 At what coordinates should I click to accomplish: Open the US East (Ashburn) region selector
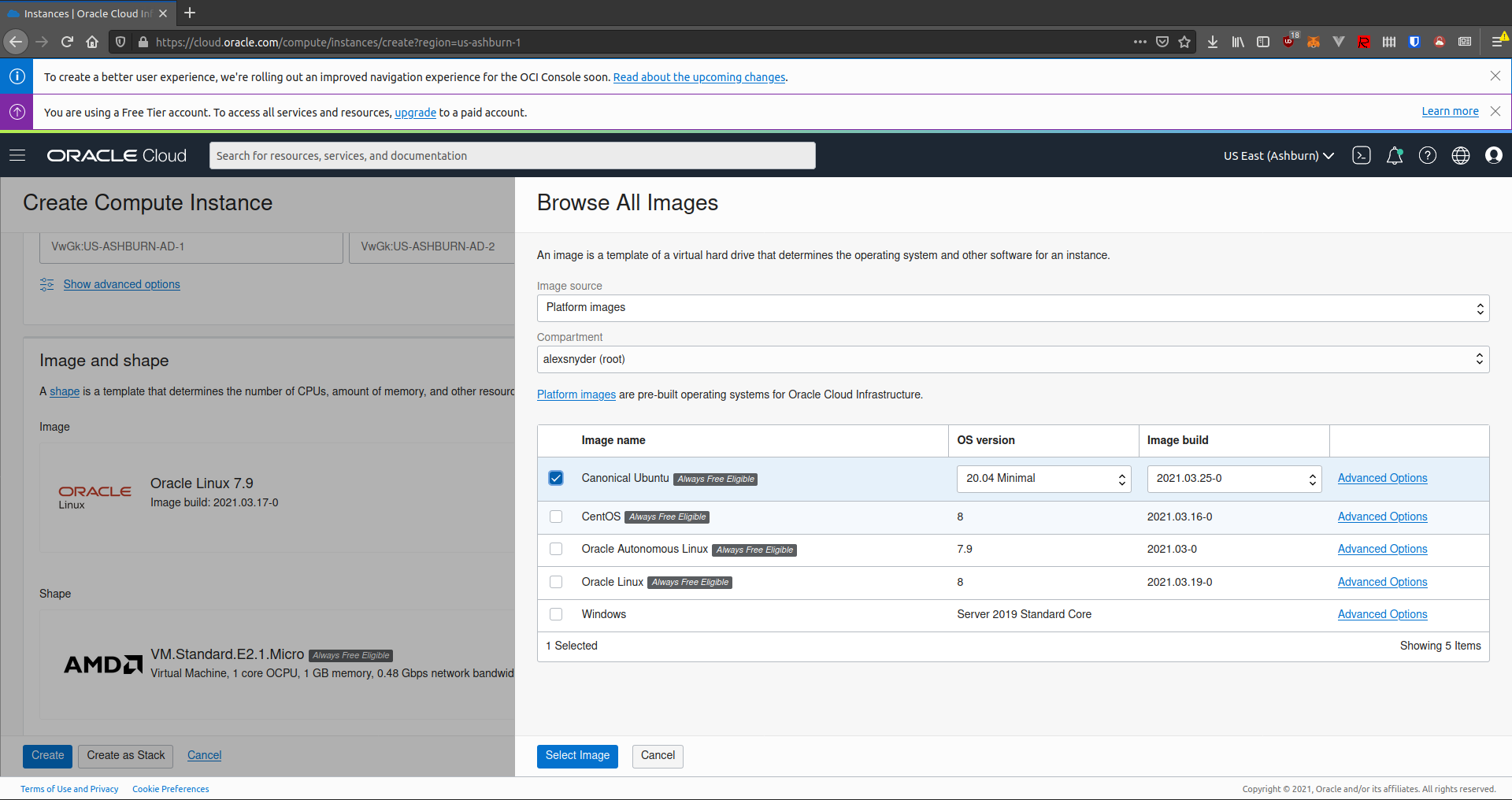(1279, 156)
